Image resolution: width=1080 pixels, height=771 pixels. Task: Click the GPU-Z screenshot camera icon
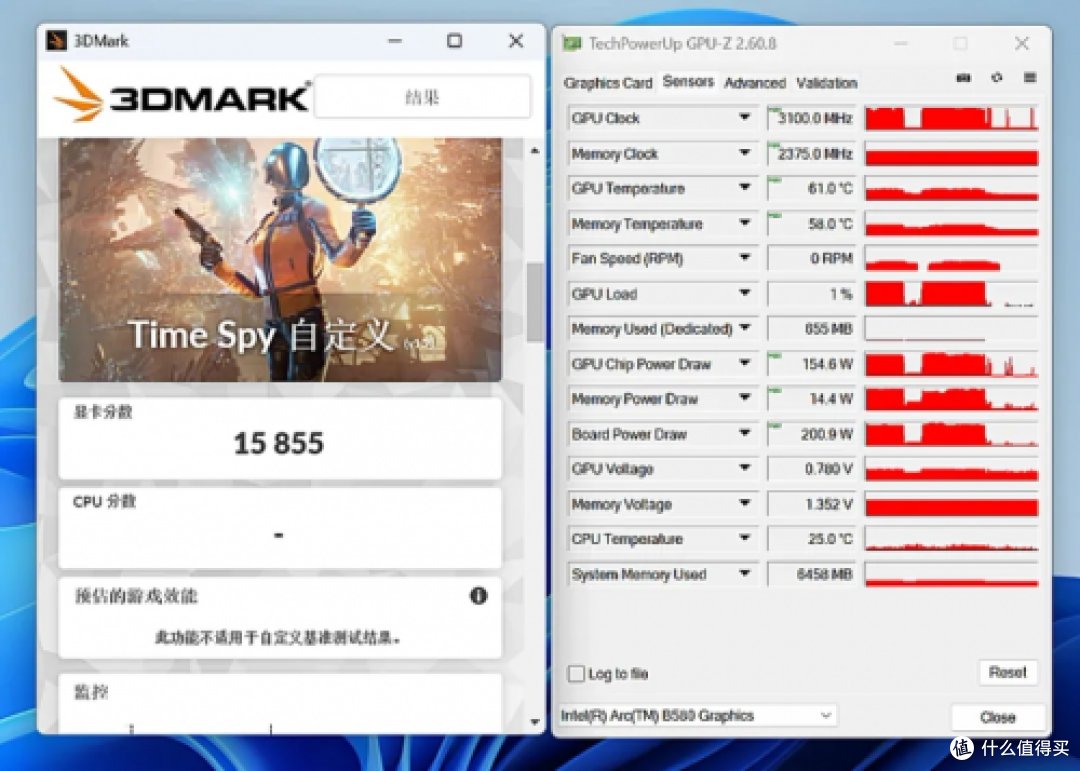click(x=964, y=78)
